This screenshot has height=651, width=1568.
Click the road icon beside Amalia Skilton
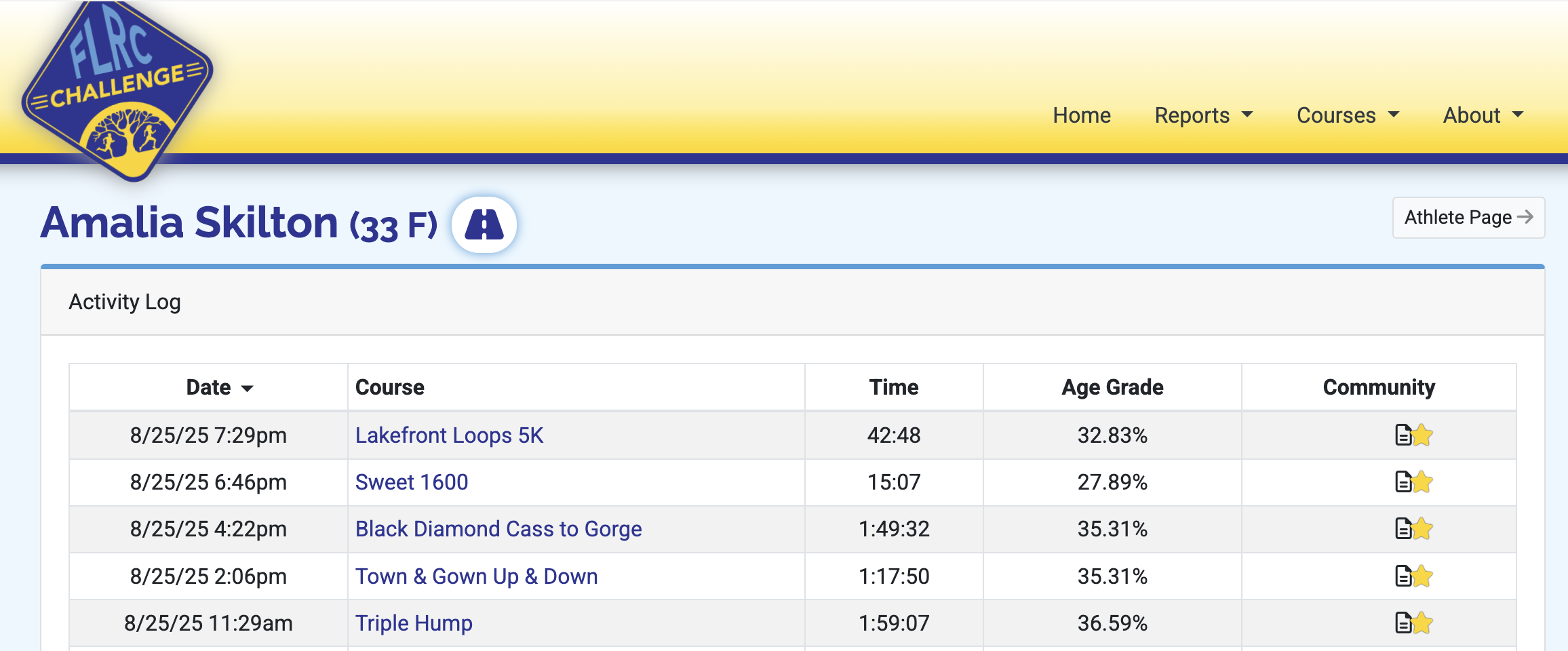coord(484,224)
